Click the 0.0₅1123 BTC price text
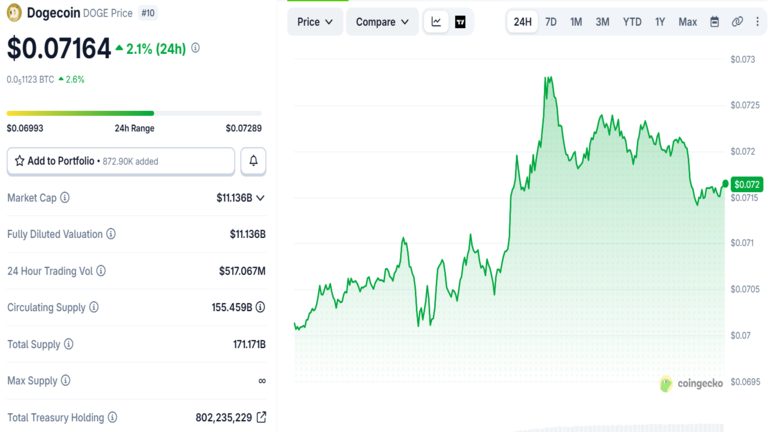This screenshot has width=768, height=432. pos(30,80)
